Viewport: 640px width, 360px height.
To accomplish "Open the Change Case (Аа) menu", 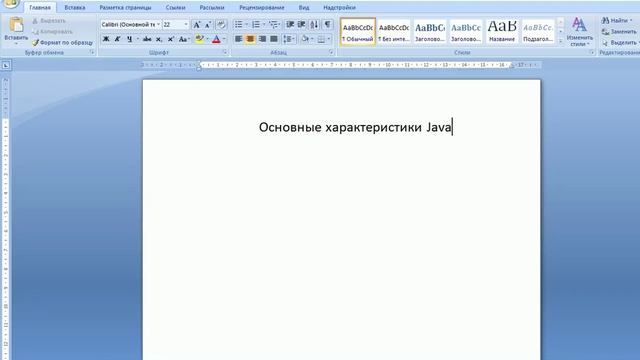I will click(x=184, y=39).
